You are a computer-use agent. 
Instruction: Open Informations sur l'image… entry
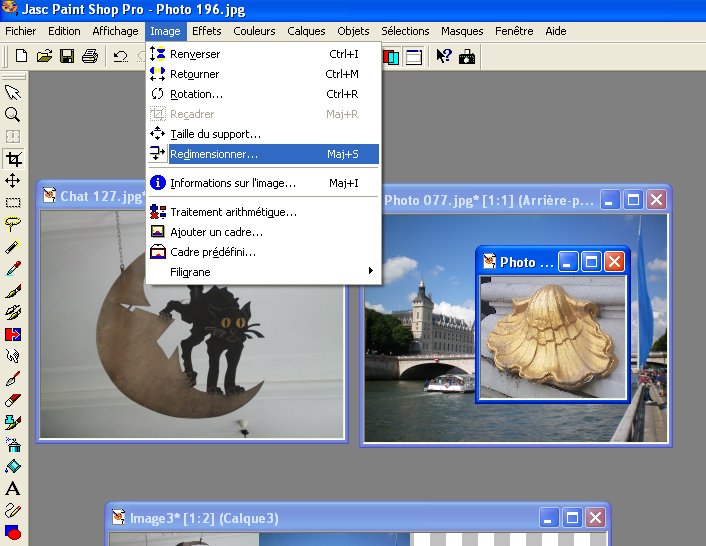pos(264,183)
